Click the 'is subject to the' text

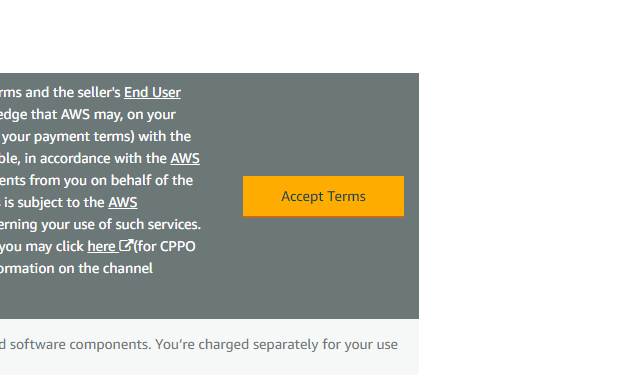[54, 202]
